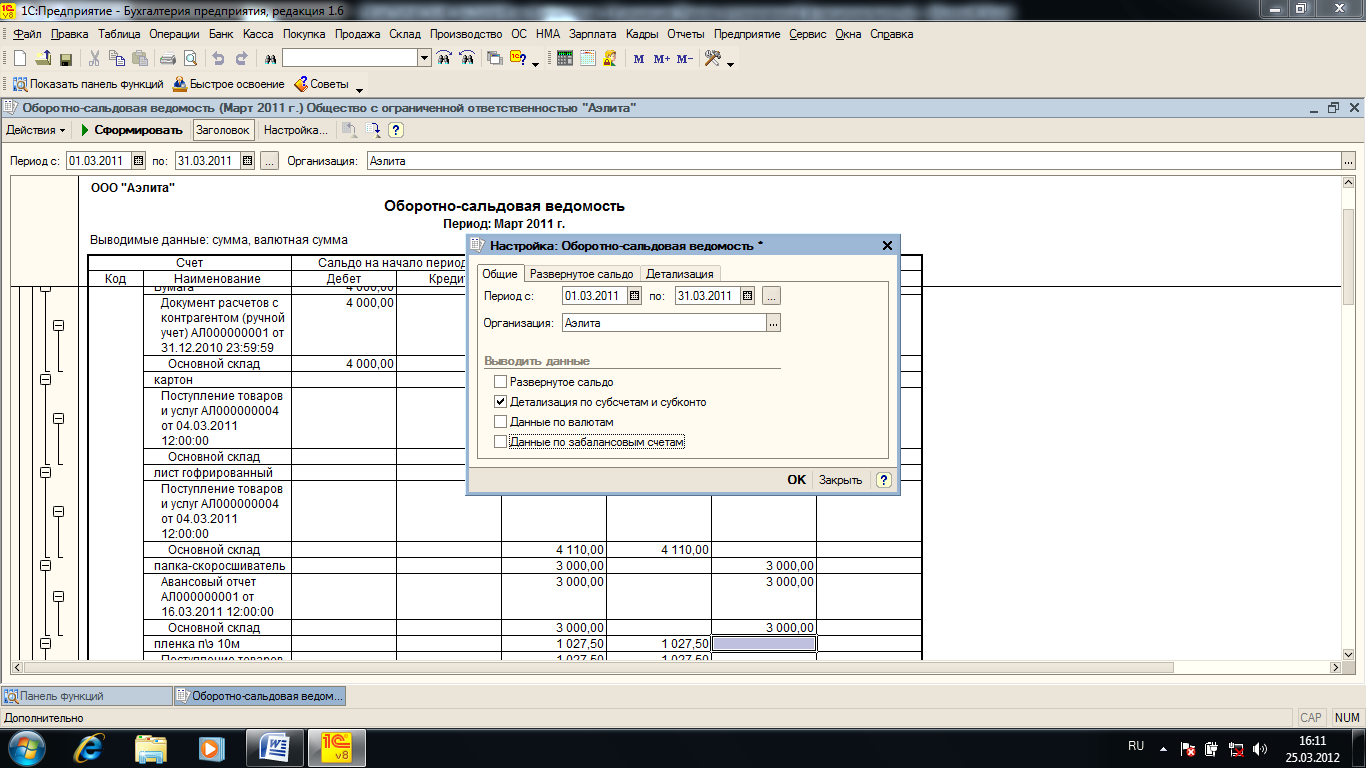The image size is (1366, 768).
Task: Open calendar for main window start date 01.03.2011
Action: pos(139,160)
